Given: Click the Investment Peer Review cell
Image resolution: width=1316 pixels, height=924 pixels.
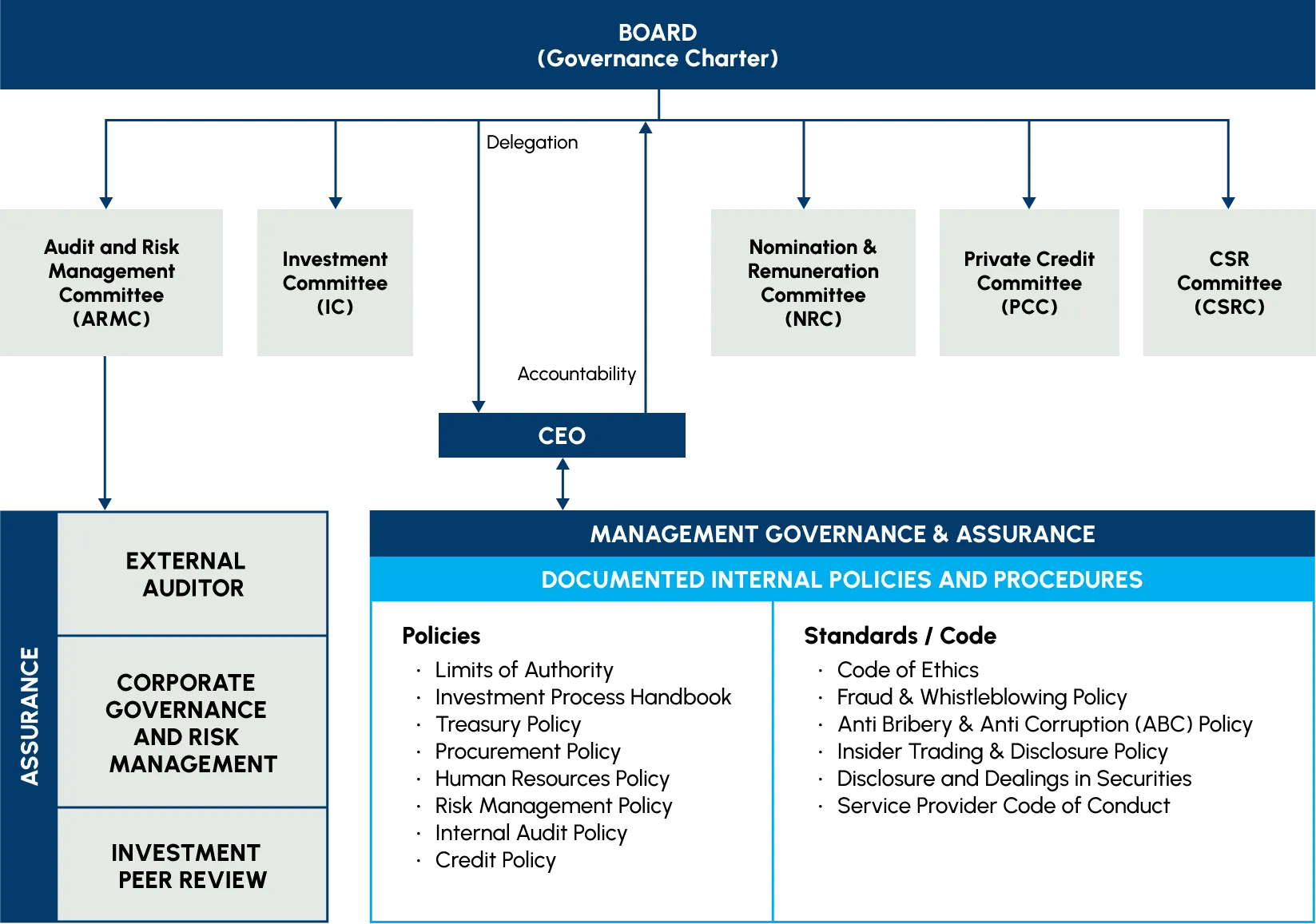Looking at the screenshot, I should tap(192, 866).
